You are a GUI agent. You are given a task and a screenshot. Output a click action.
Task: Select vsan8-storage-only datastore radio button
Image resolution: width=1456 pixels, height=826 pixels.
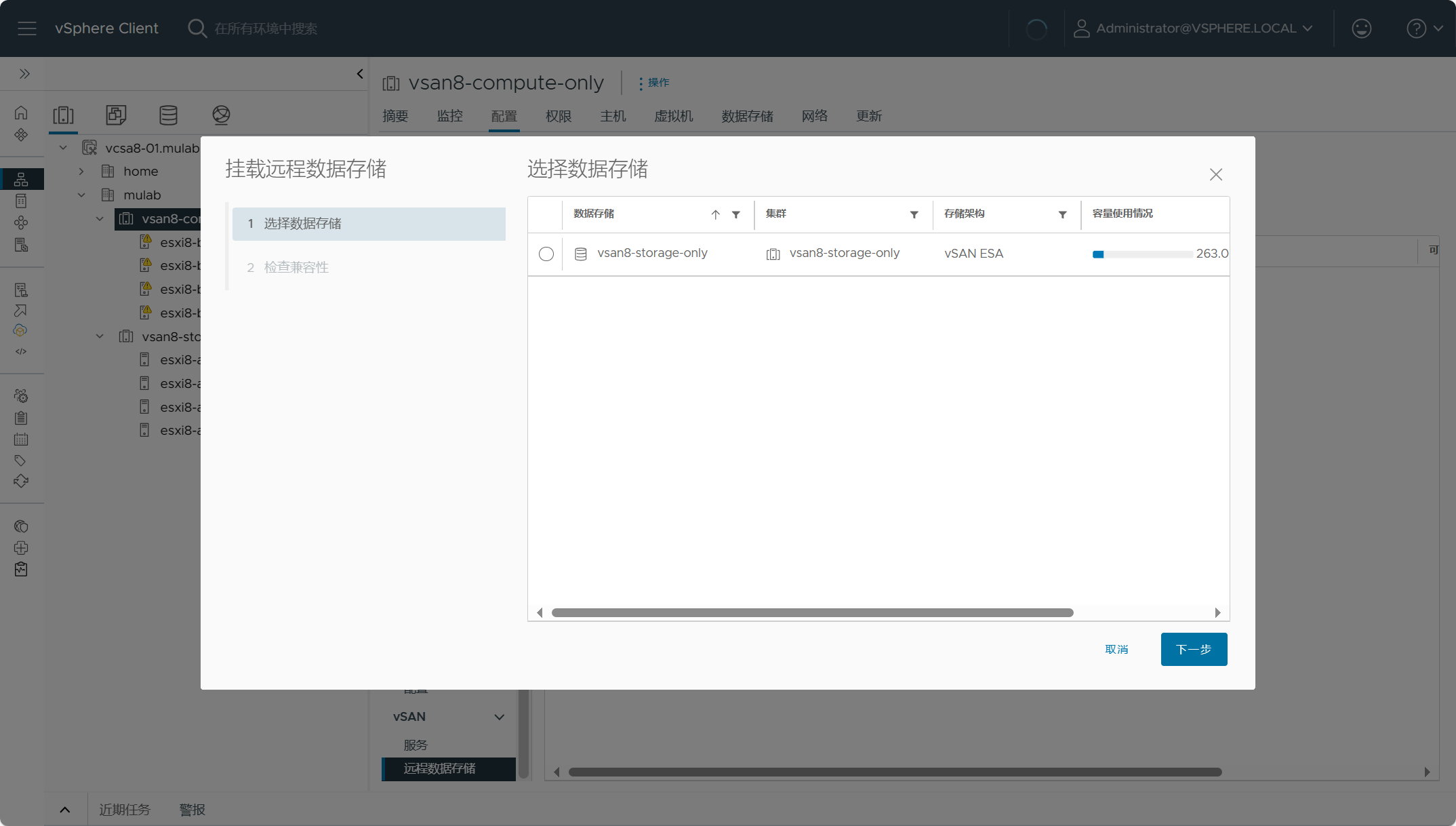pos(546,254)
